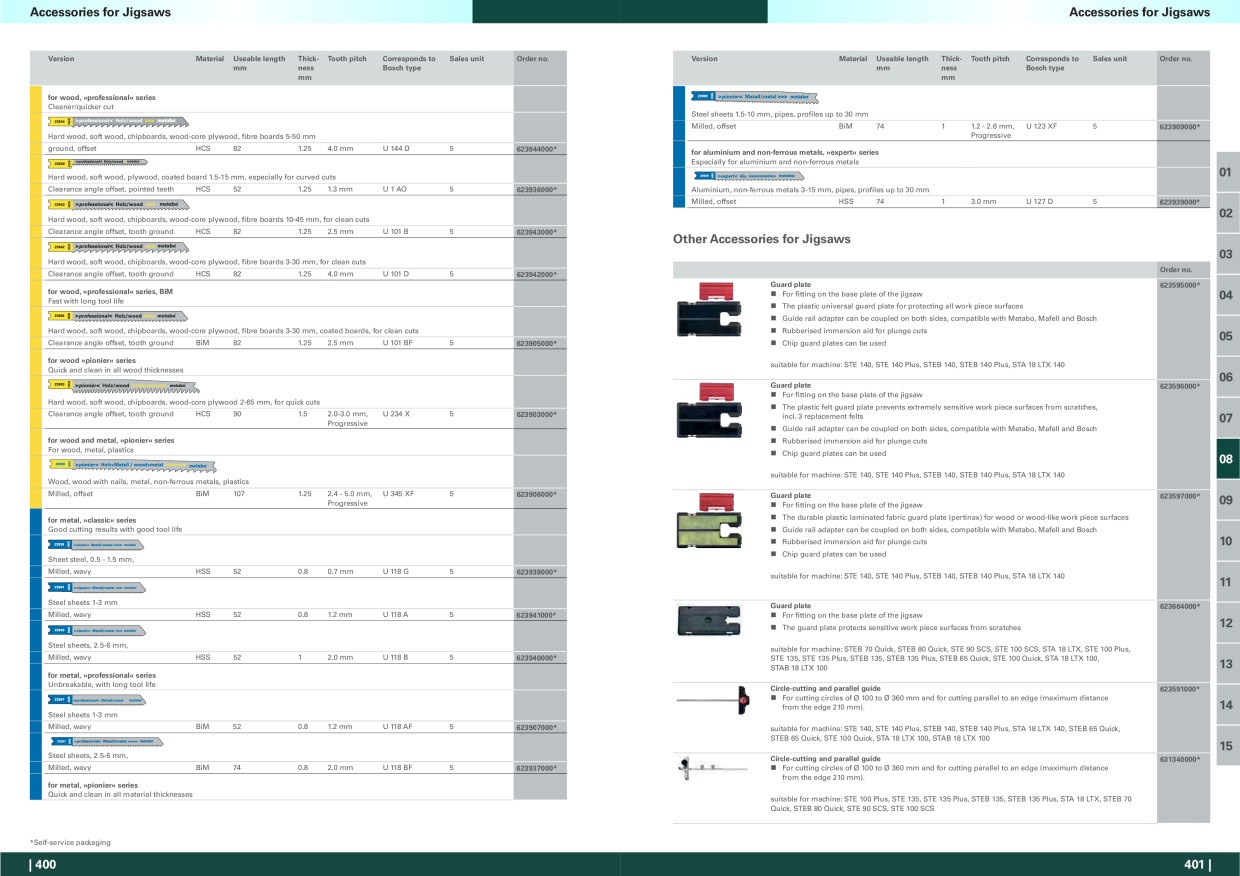Select highlighted chapter tab 08
This screenshot has width=1240, height=876.
coord(1226,459)
